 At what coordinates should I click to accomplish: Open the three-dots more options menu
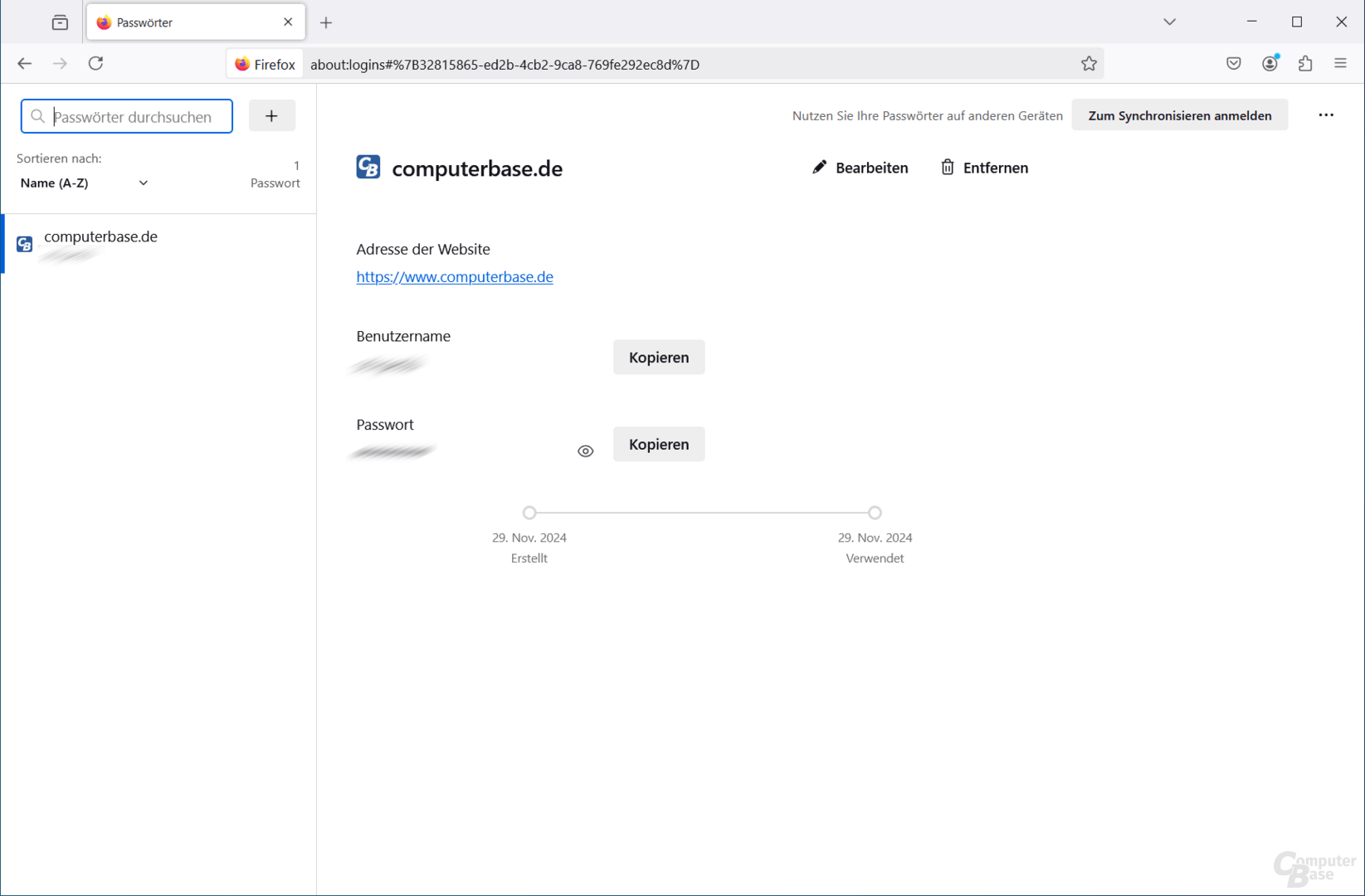pos(1326,115)
